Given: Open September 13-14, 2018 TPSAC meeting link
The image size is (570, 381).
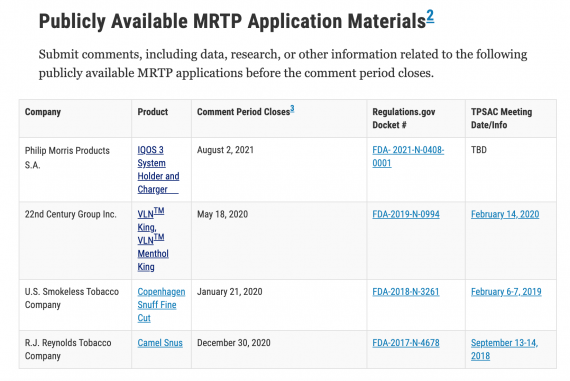Looking at the screenshot, I should [505, 349].
